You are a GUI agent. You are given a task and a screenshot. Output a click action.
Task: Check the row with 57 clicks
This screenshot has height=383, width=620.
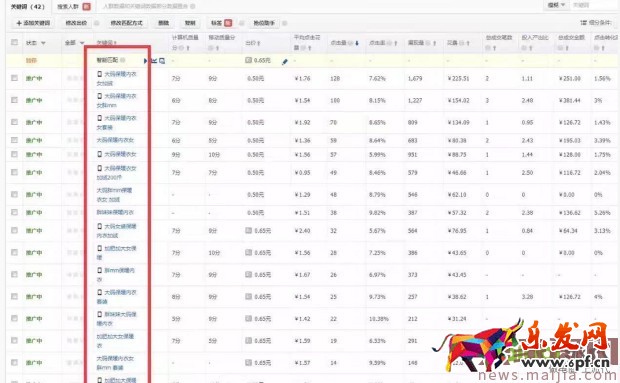(x=15, y=154)
